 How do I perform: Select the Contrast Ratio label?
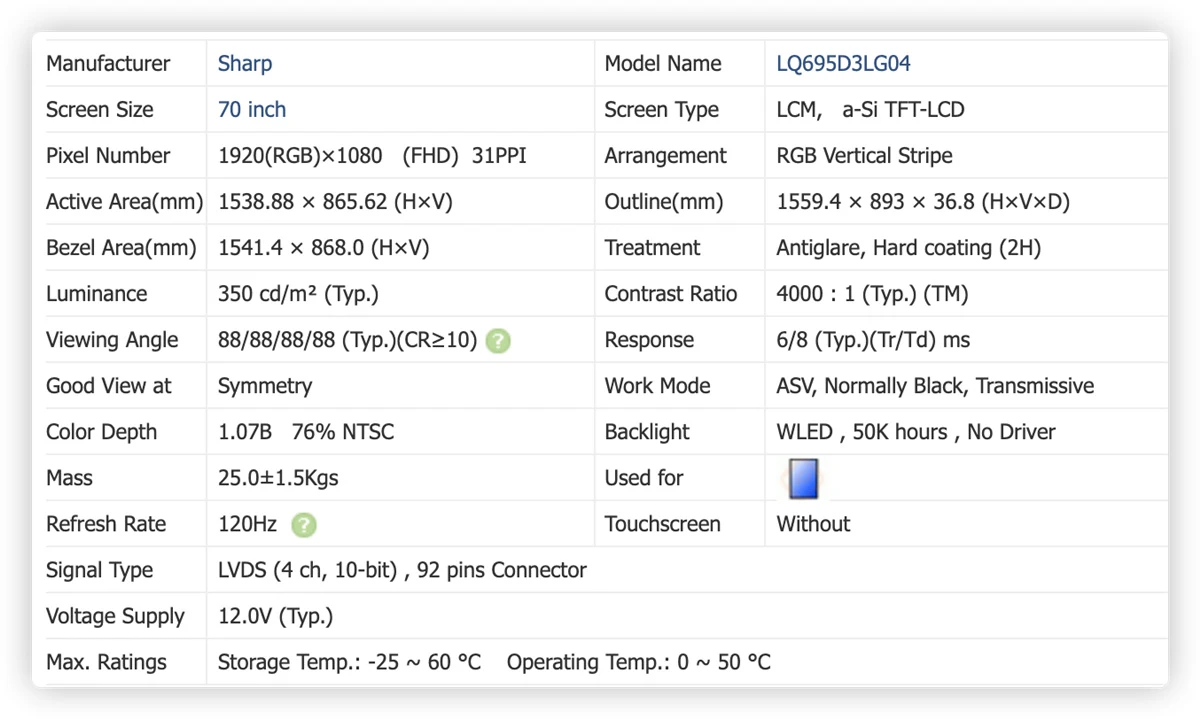coord(670,293)
